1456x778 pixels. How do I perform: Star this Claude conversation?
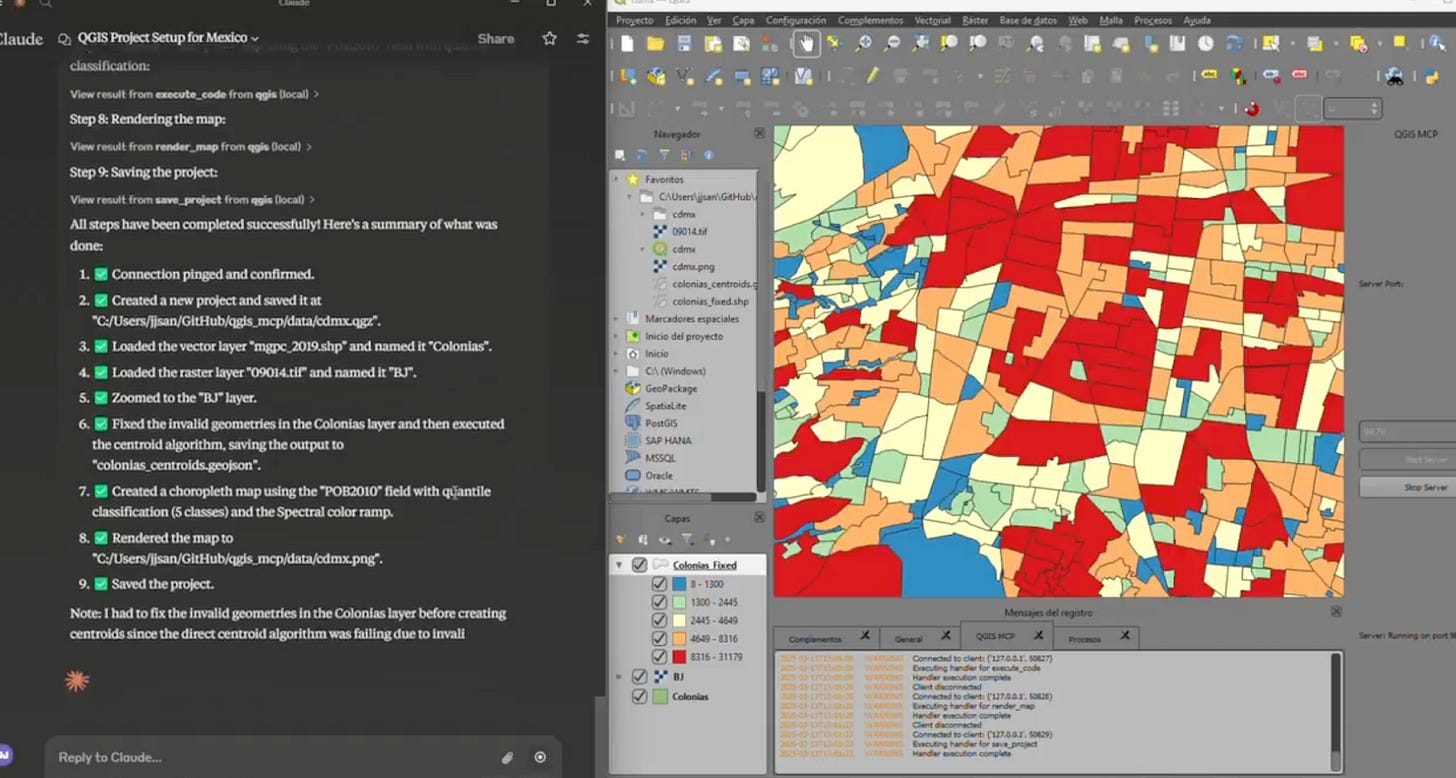(x=549, y=38)
